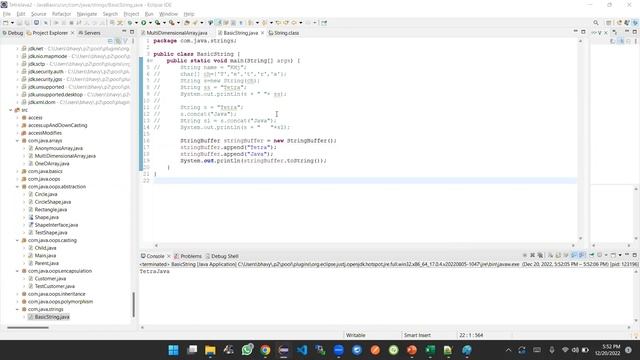Viewport: 640px width, 360px height.
Task: Open the toolbar Search magnifier at top right
Action: point(596,23)
